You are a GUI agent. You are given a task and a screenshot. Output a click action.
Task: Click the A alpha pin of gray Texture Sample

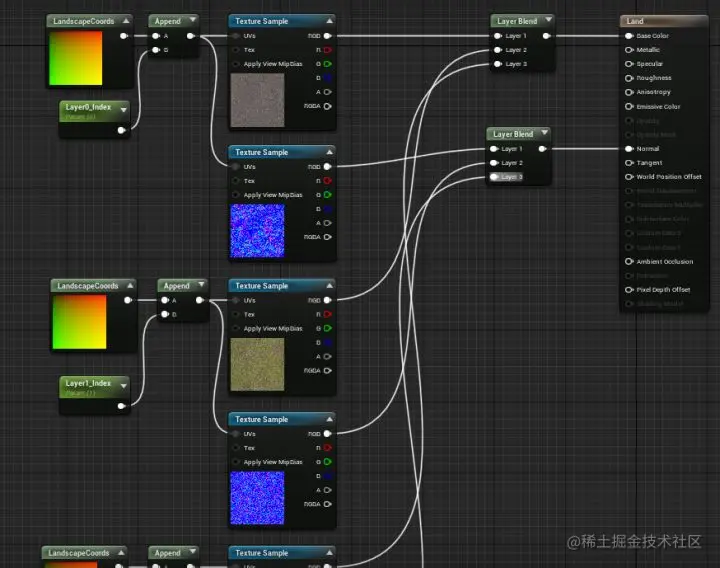click(x=327, y=92)
